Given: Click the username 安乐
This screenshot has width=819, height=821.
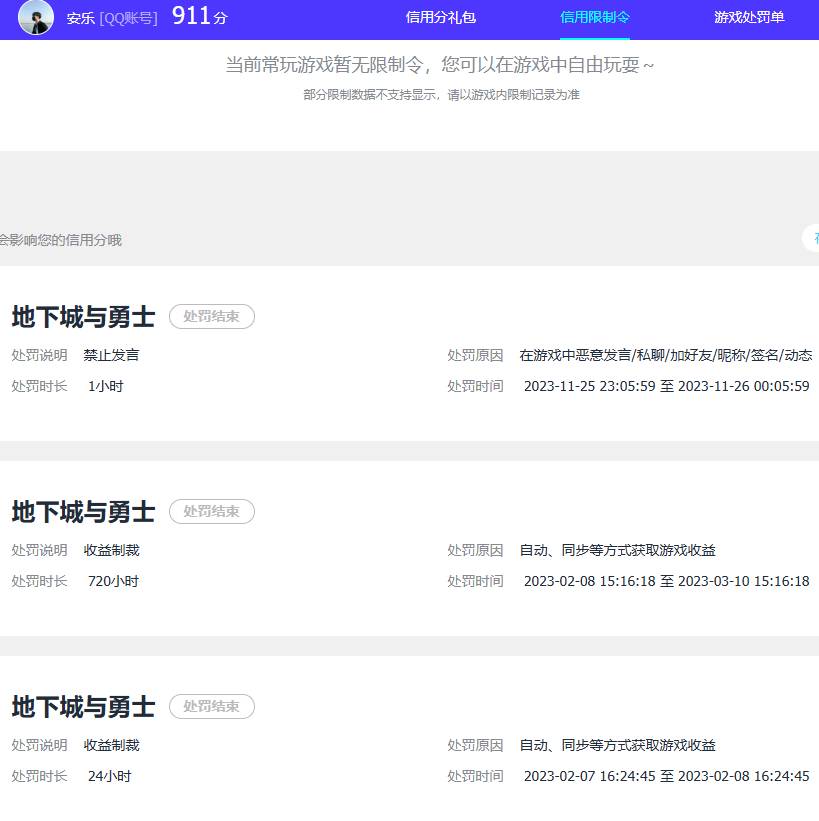Looking at the screenshot, I should coord(80,18).
